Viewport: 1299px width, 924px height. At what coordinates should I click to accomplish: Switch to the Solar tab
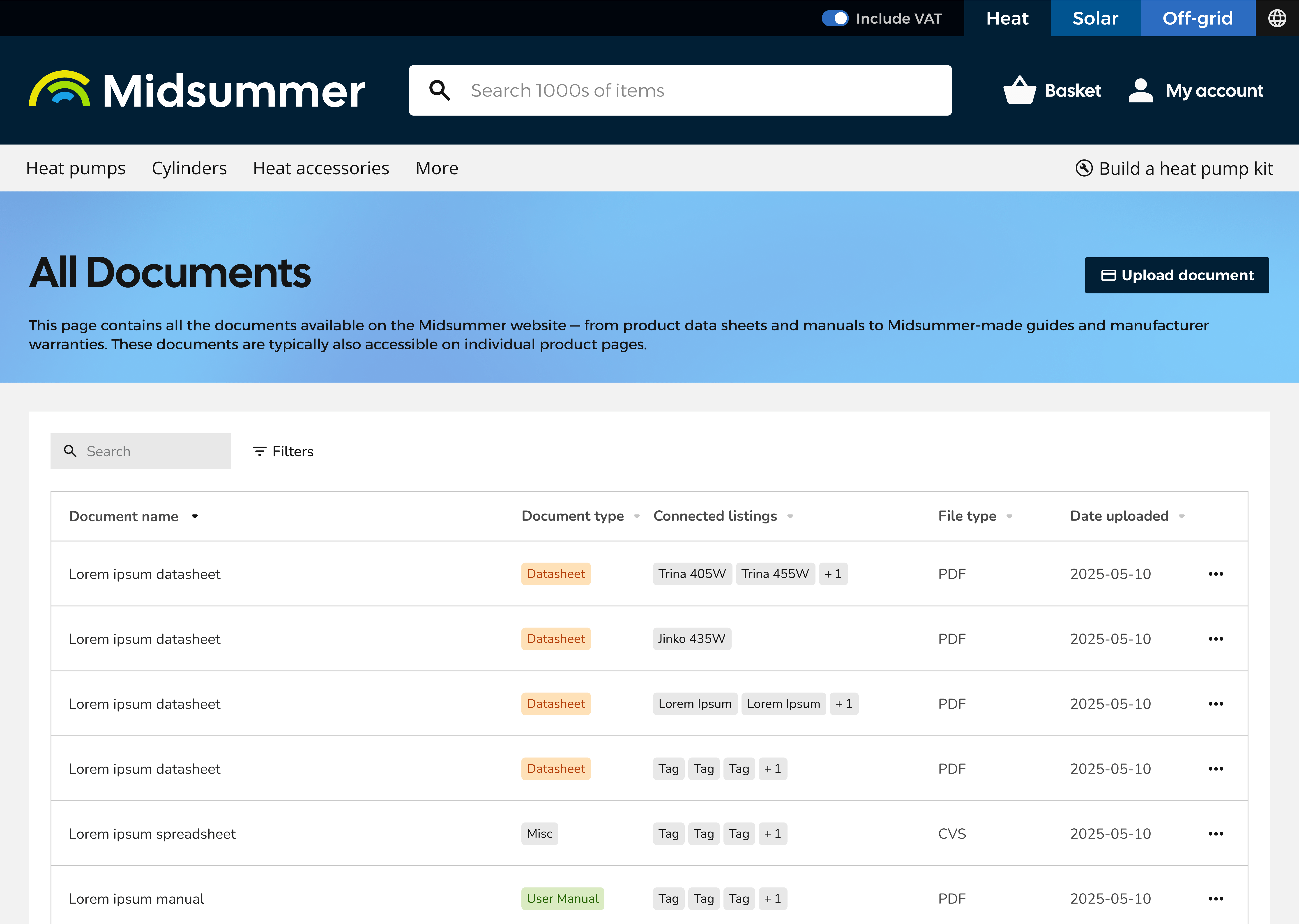coord(1095,18)
